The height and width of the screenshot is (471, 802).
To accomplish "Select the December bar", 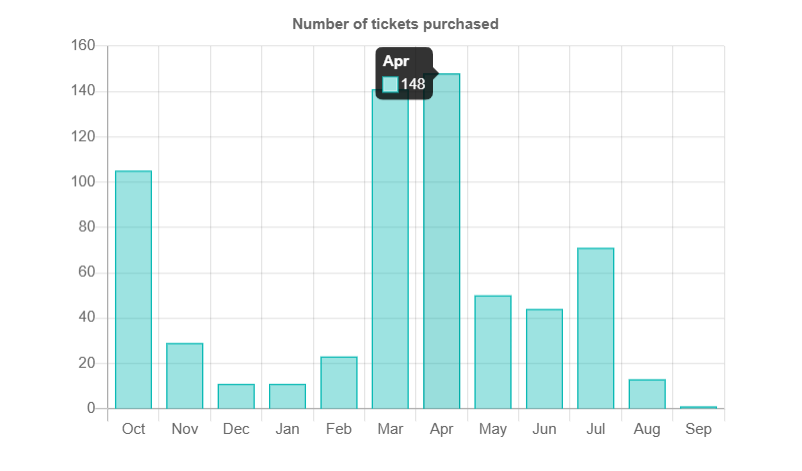I will (x=236, y=396).
